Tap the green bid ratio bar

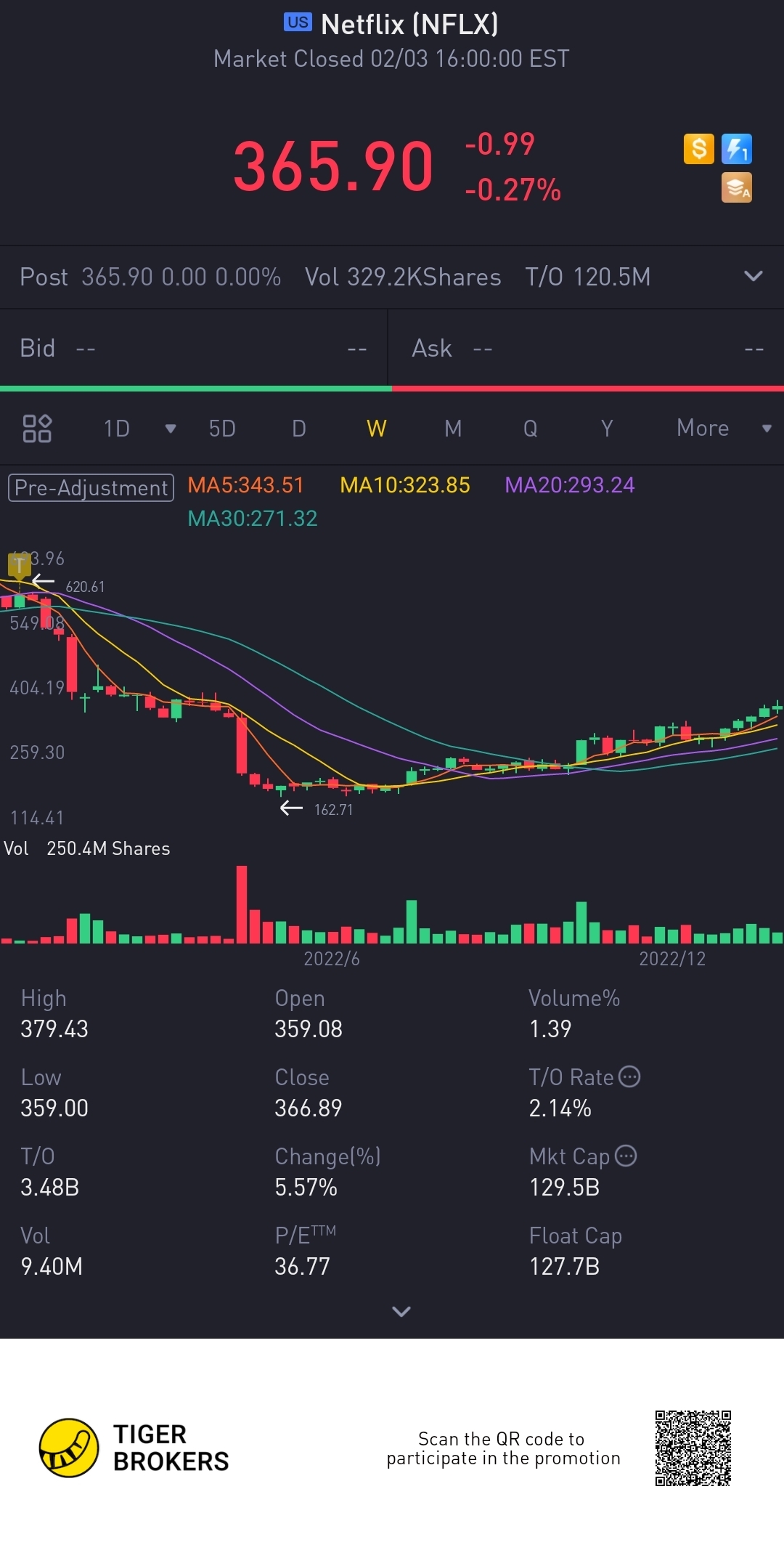(x=196, y=389)
